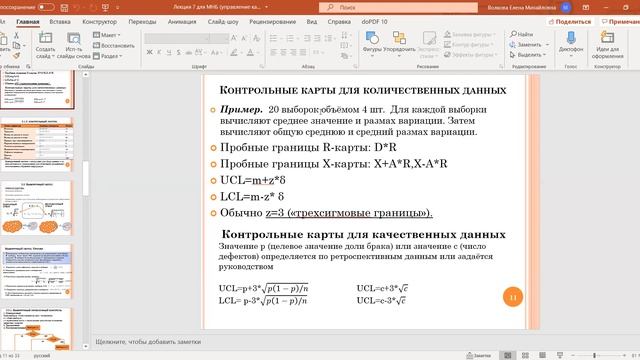Open the Справка tab
The height and width of the screenshot is (360, 640).
pos(339,22)
